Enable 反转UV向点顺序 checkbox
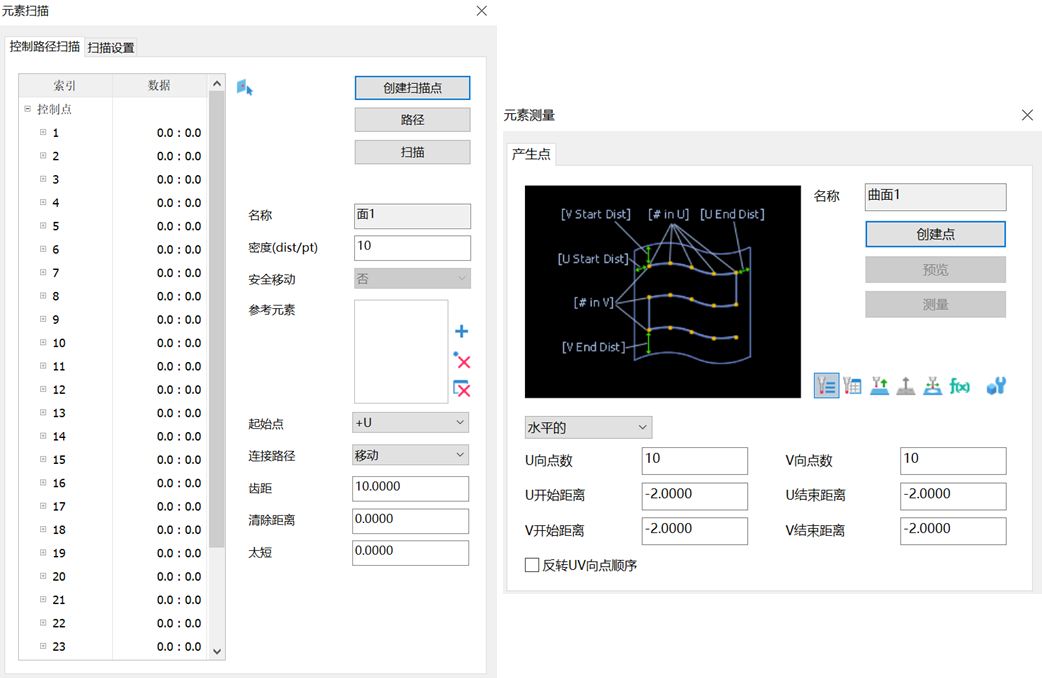 [x=532, y=566]
